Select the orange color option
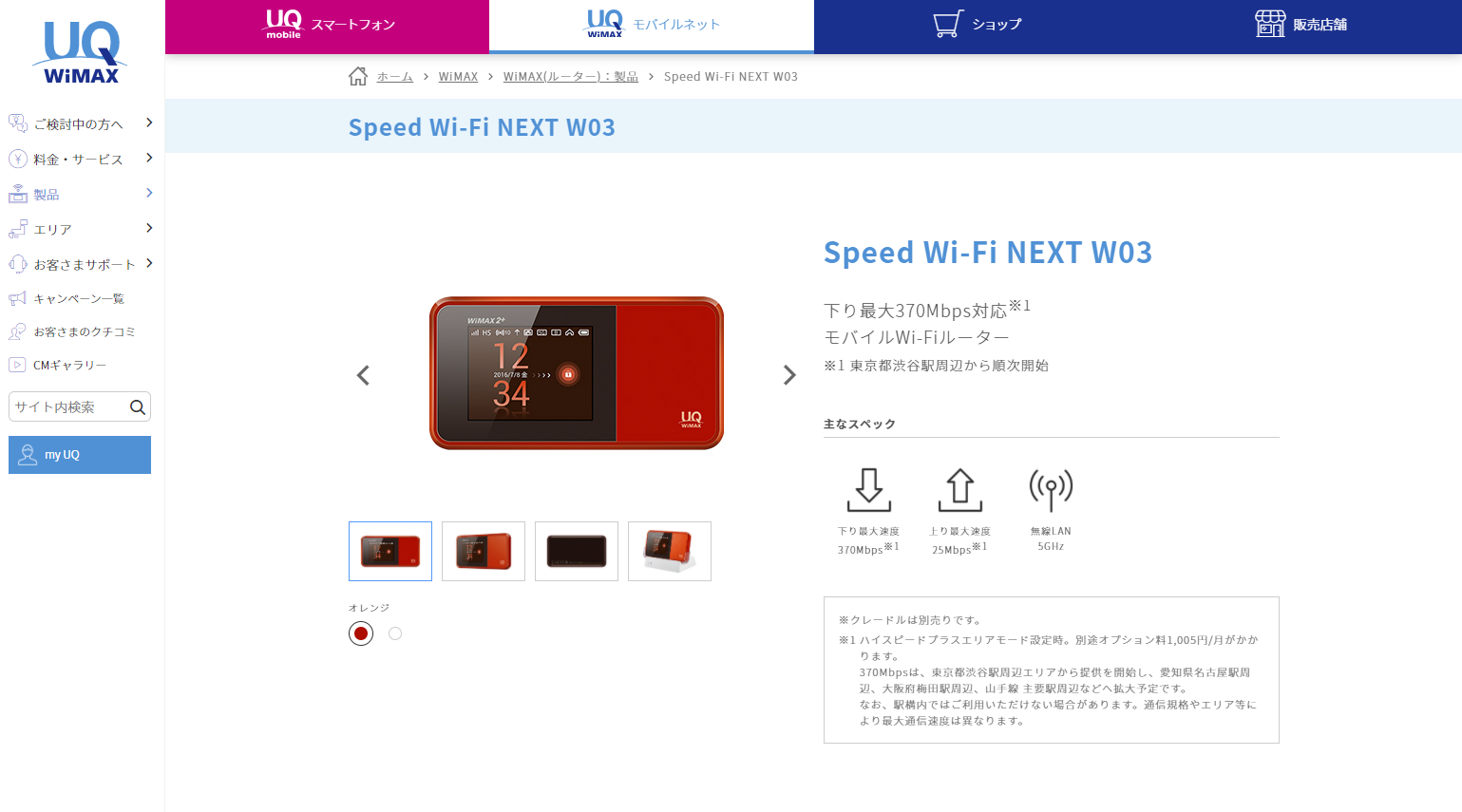 361,633
